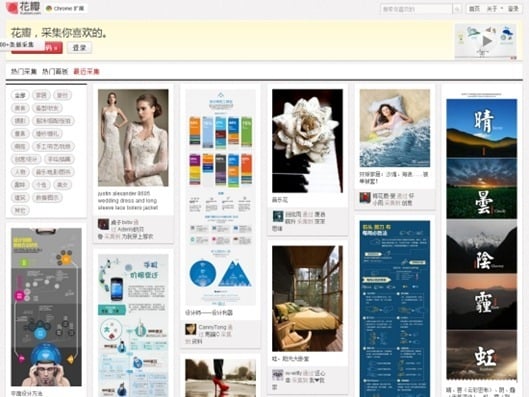Click the wedding dress pin's user avatar
Screen dimensions: 529x397
pos(103,224)
